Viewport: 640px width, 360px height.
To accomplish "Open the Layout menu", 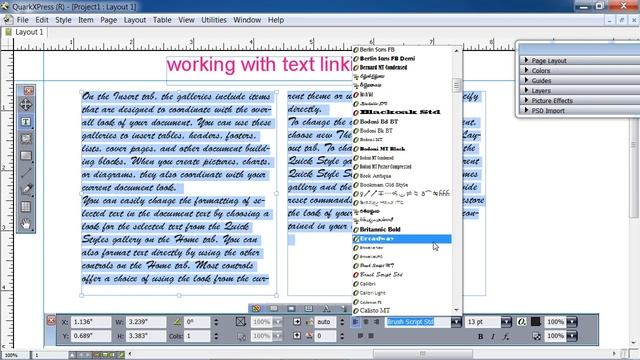I will click(135, 20).
